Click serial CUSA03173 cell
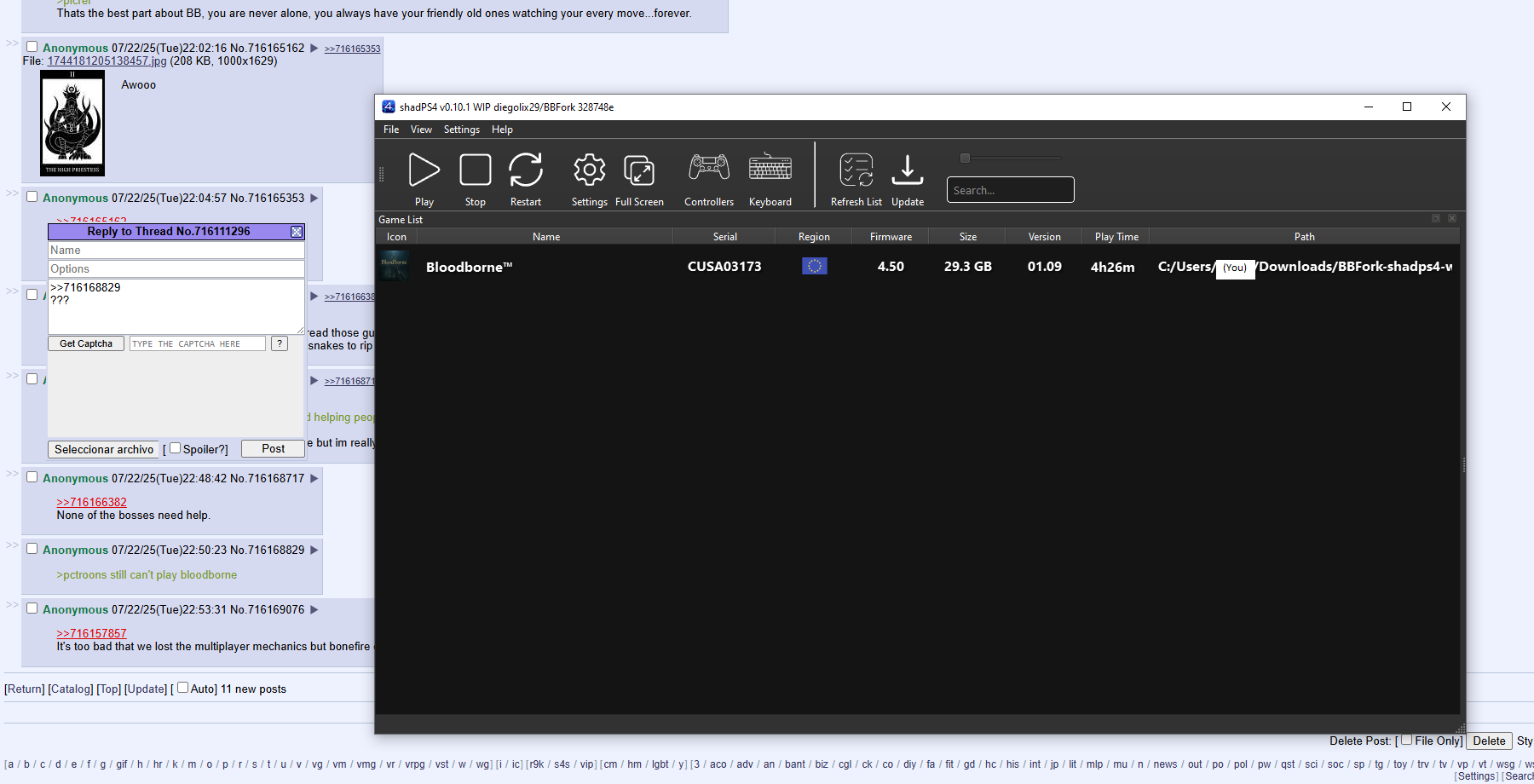Screen dimensions: 1534x784 [724, 267]
